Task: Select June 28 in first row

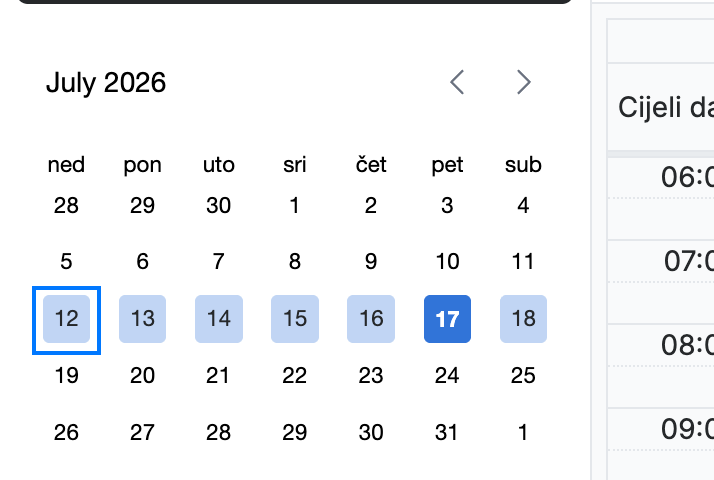Action: (x=66, y=205)
